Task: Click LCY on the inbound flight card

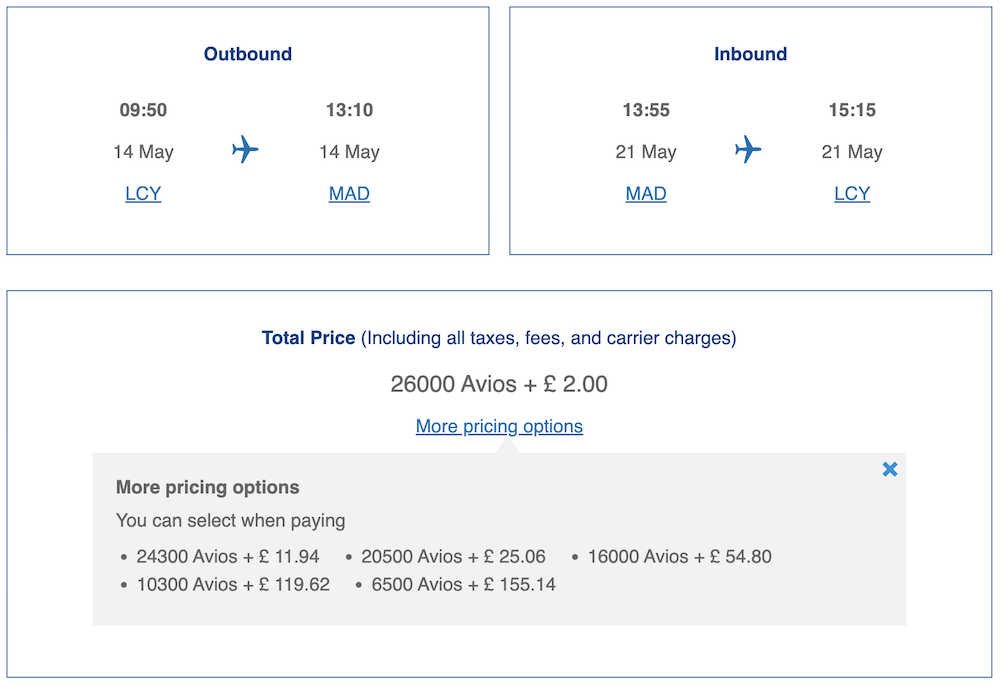Action: (x=851, y=193)
